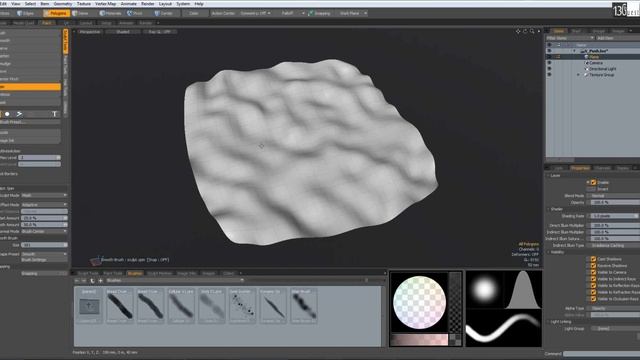Click the Mesh item icon in Items list
The width and height of the screenshot is (640, 360).
587,57
